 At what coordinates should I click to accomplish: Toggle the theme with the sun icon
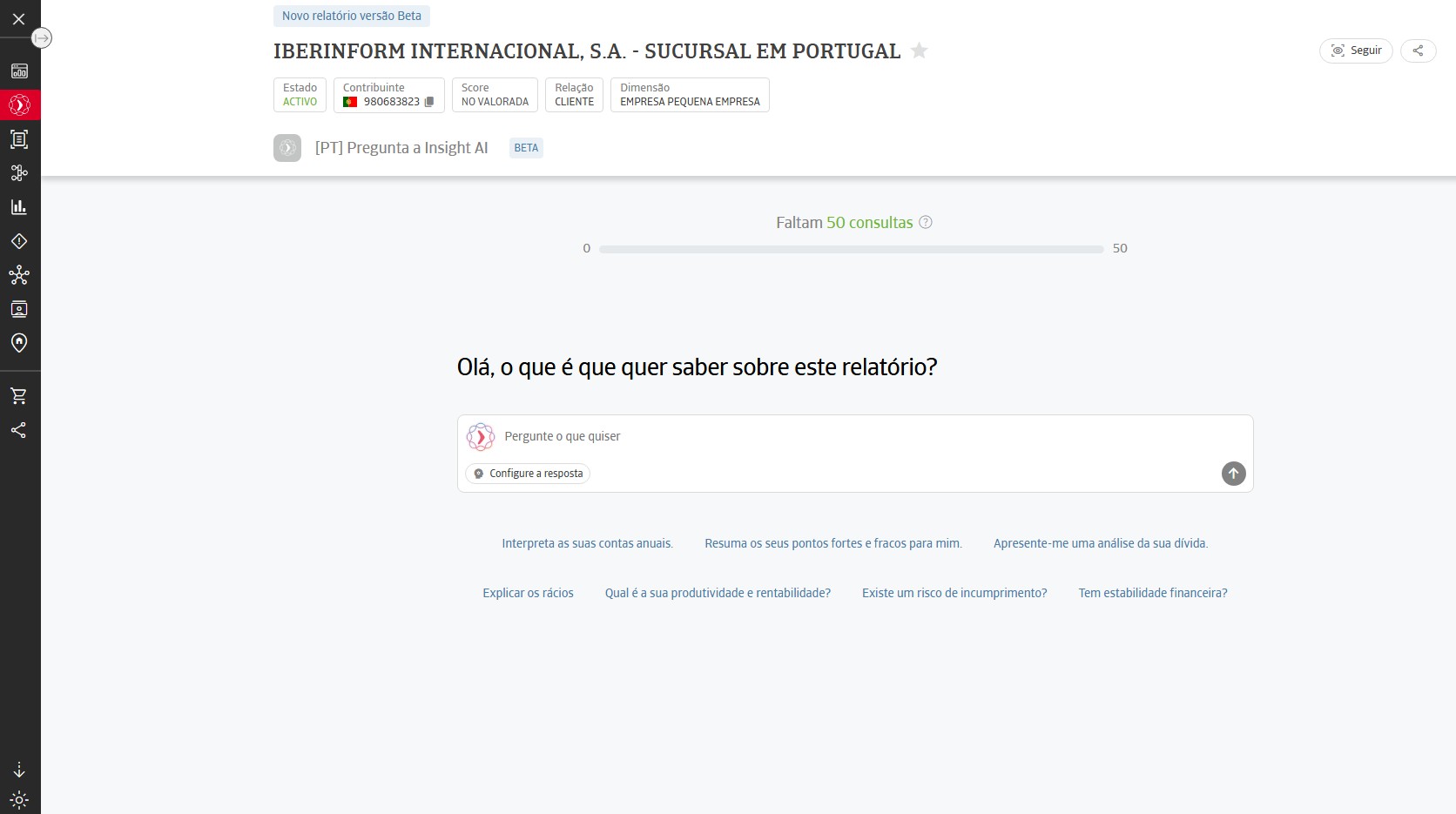(x=18, y=800)
